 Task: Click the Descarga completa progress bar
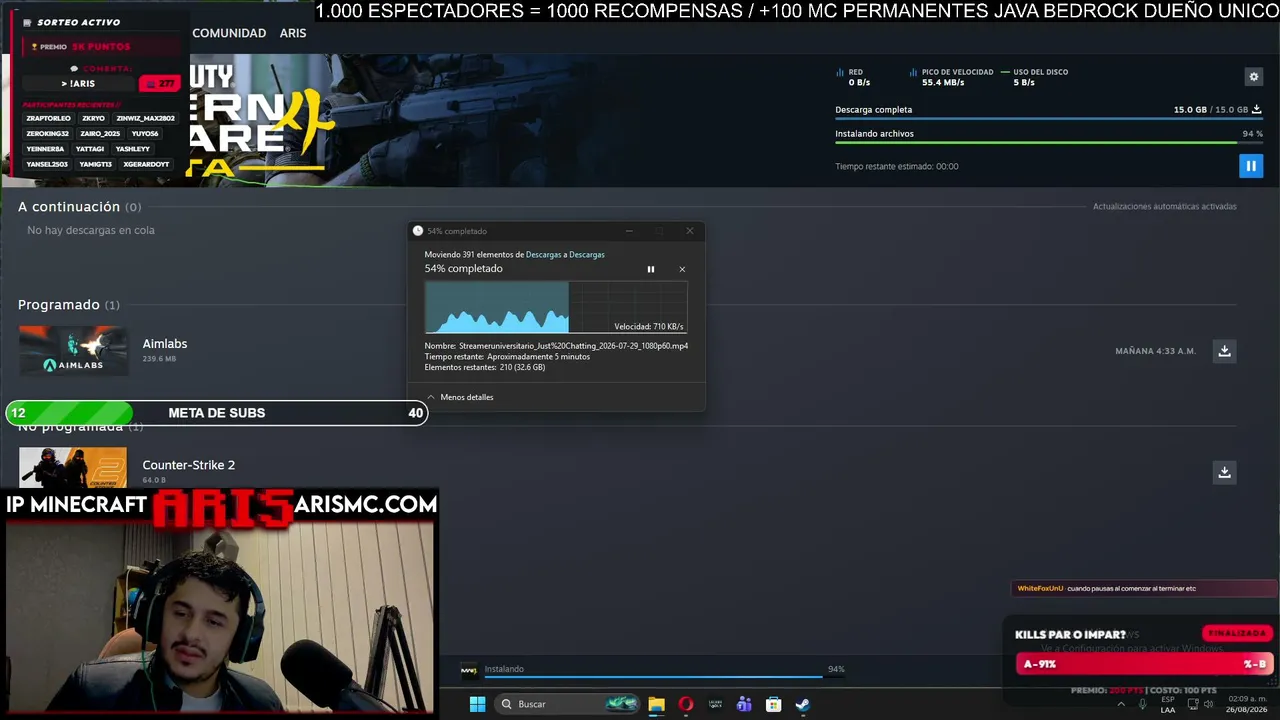(x=1049, y=119)
